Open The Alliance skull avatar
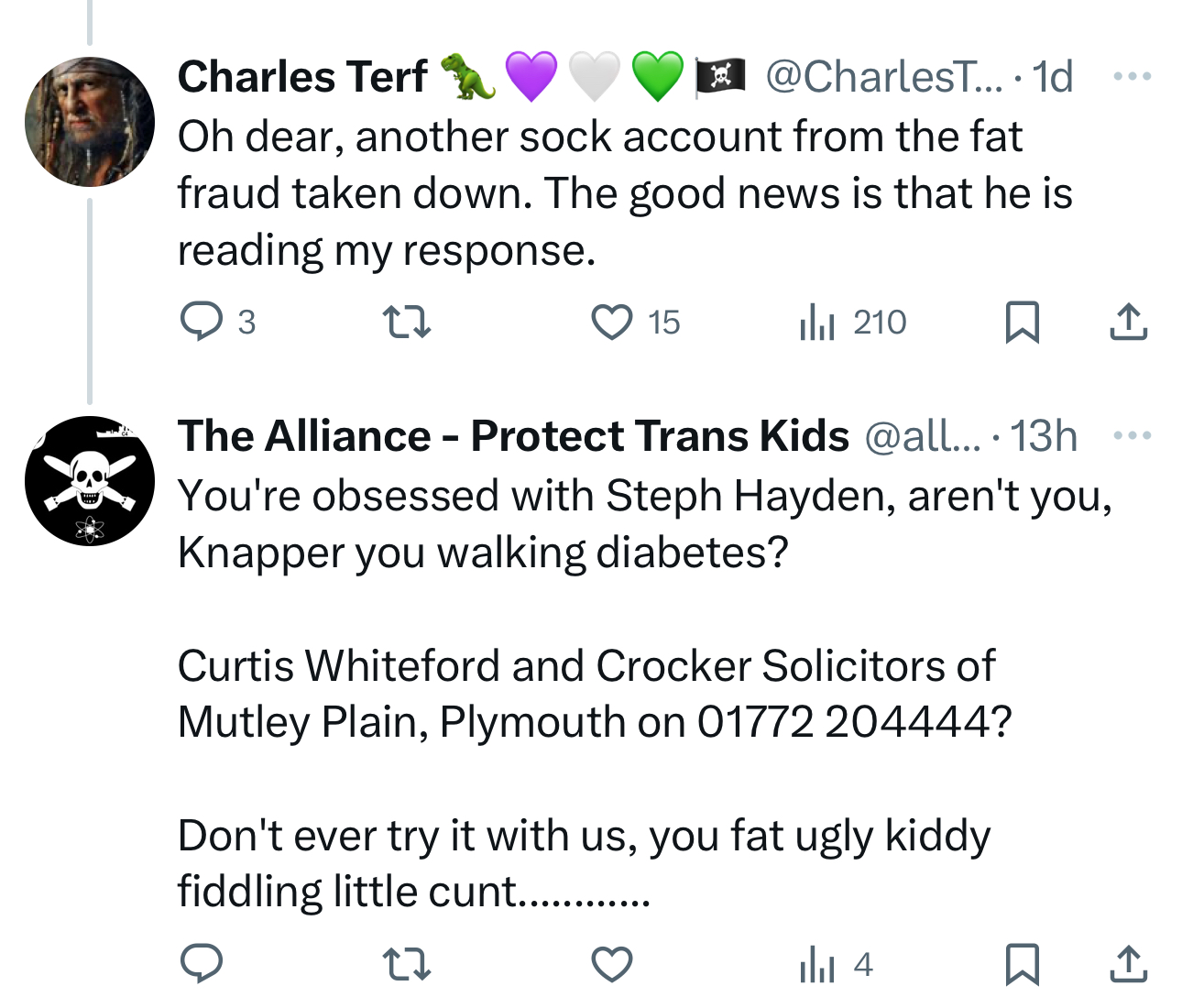 click(90, 481)
